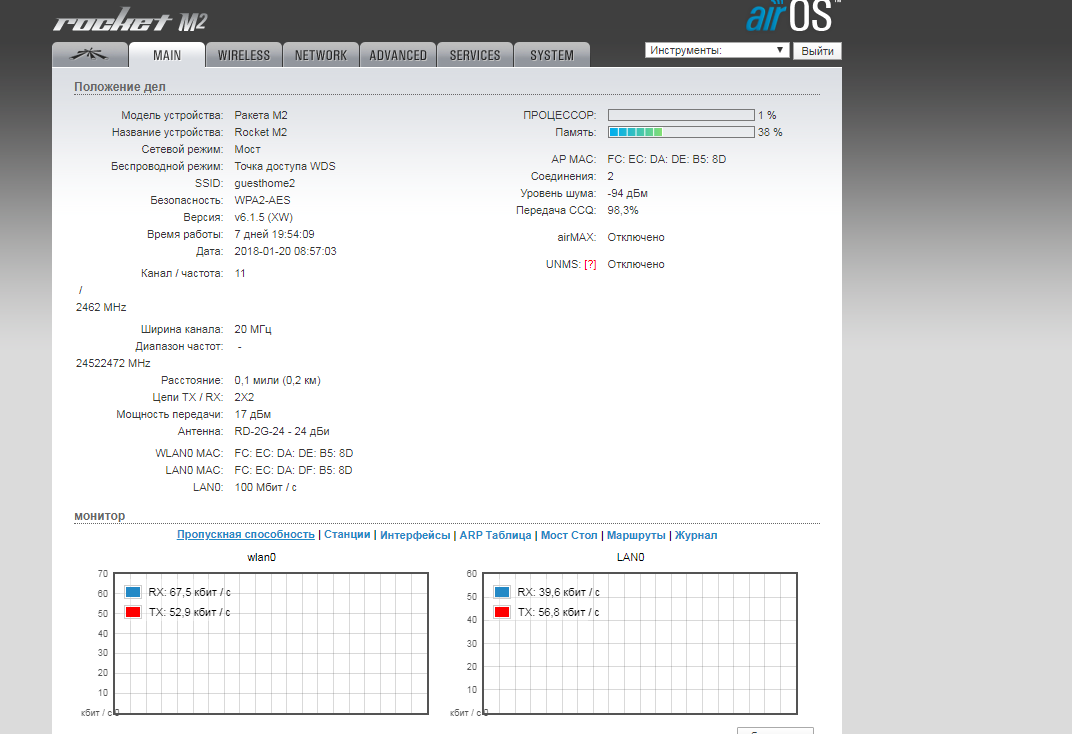Select the uptime value 7 дней 19:54:09
Image resolution: width=1072 pixels, height=734 pixels.
click(274, 234)
